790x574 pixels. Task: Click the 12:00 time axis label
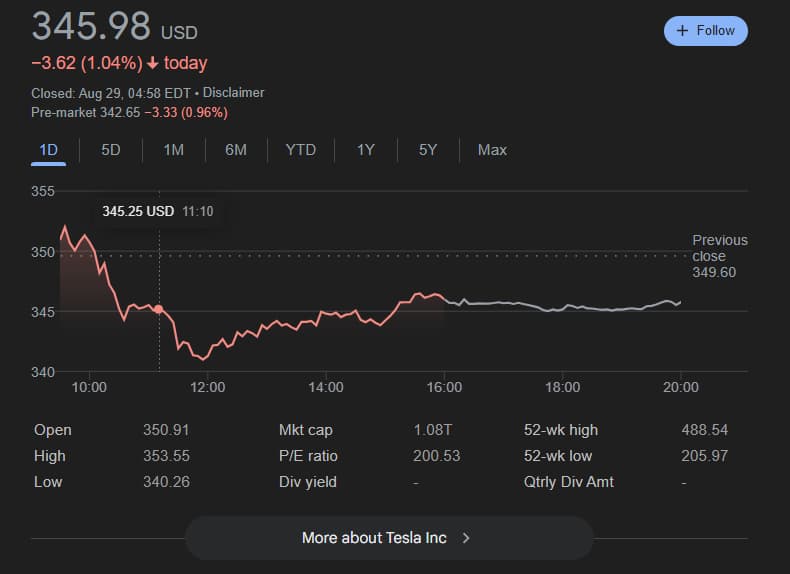point(208,387)
